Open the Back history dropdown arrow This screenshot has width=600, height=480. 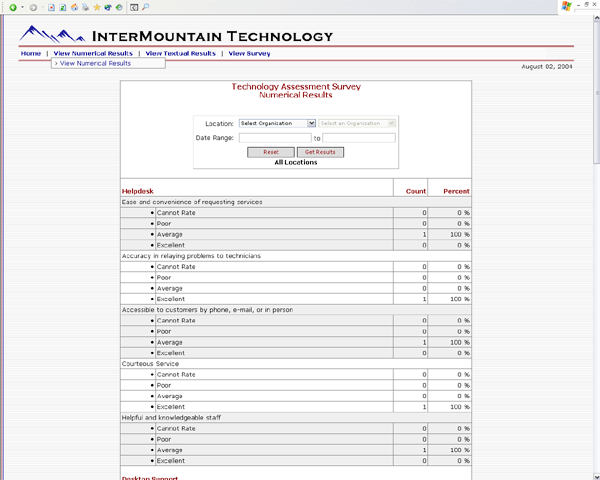[x=23, y=7]
